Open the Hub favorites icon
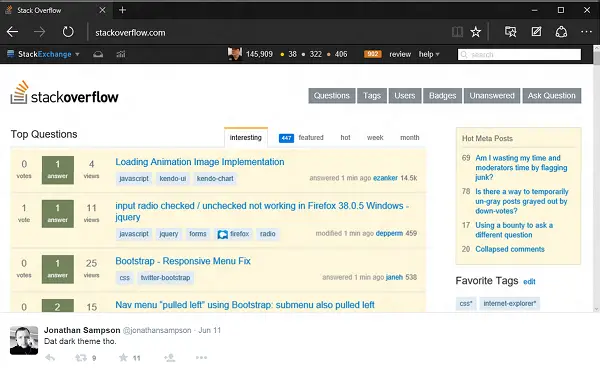 point(510,32)
